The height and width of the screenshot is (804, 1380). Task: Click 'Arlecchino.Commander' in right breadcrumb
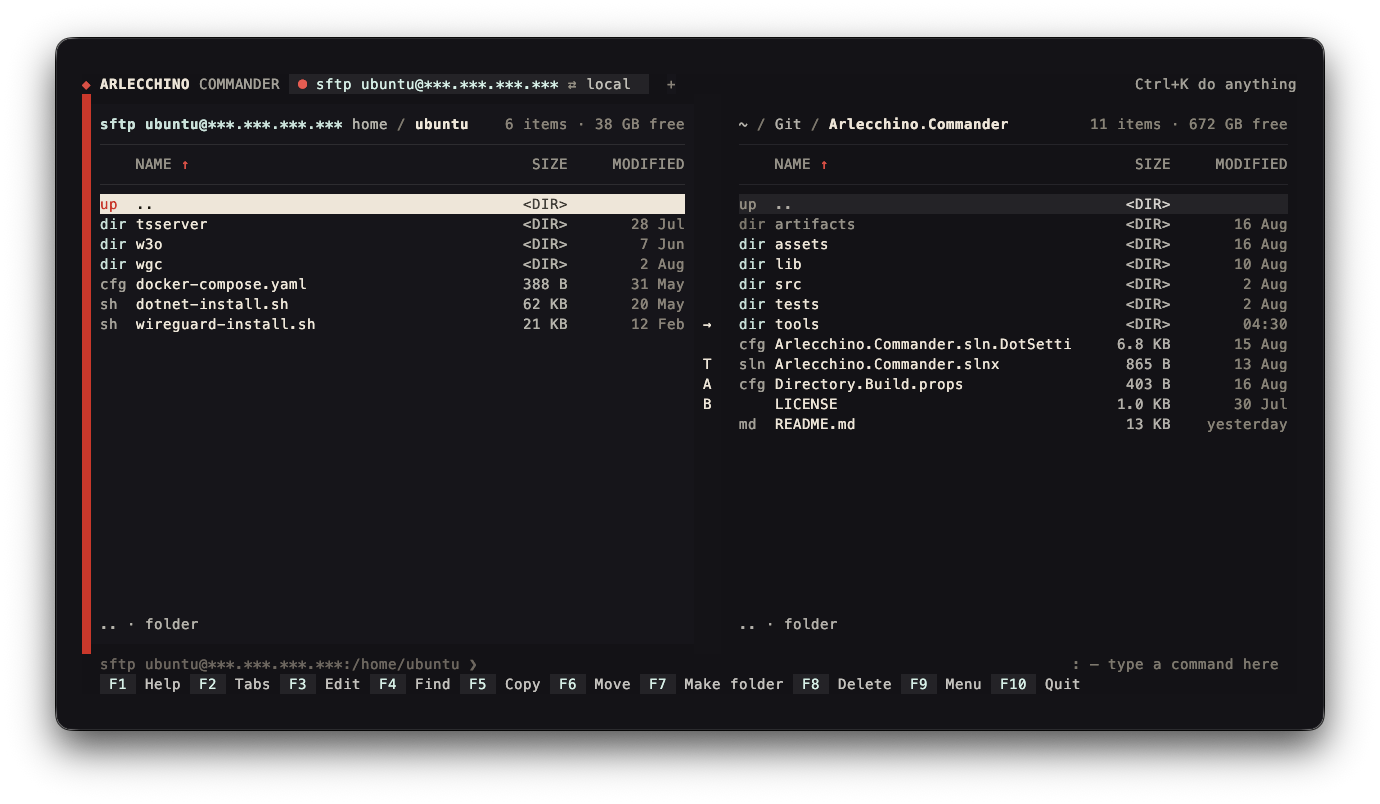point(918,125)
